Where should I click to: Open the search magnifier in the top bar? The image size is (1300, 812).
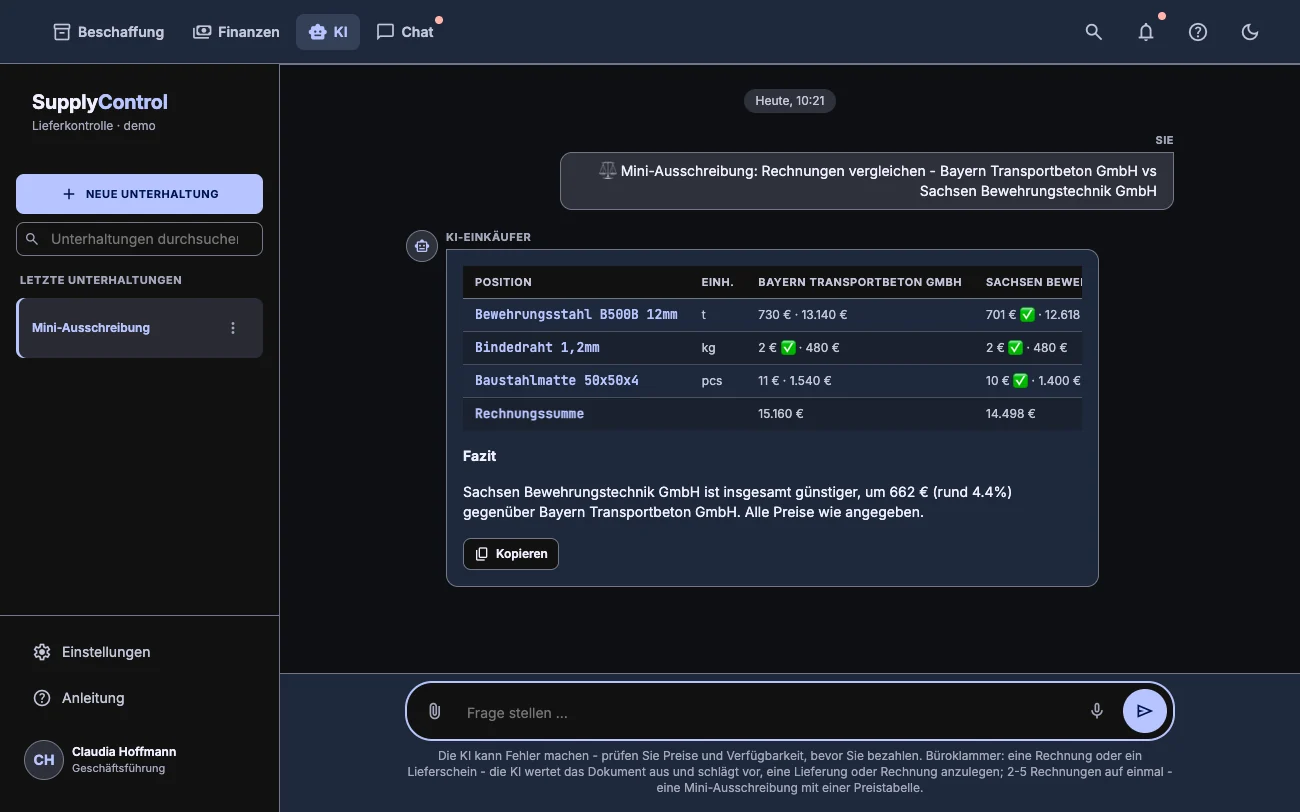coord(1094,32)
